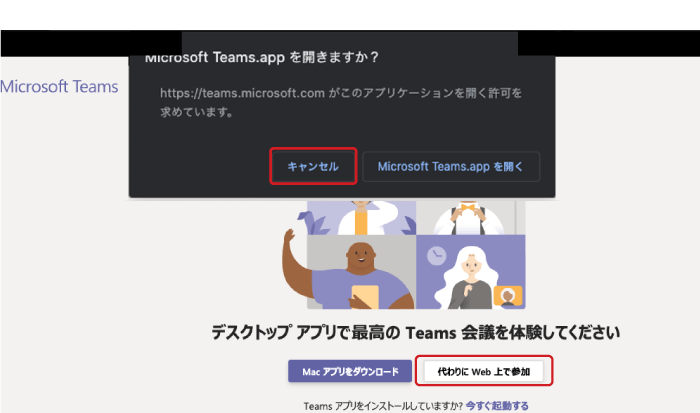The width and height of the screenshot is (700, 413).
Task: Open the 今すぐ起動する link
Action: click(497, 406)
